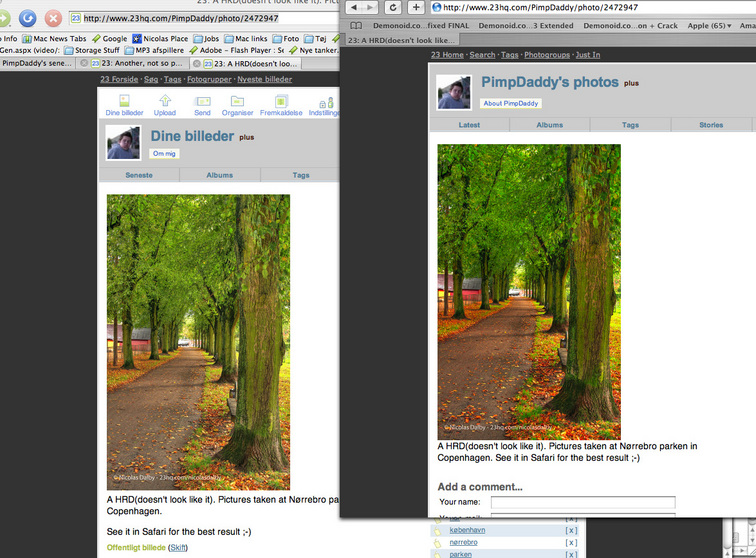Click Safari's address bar

593,7
